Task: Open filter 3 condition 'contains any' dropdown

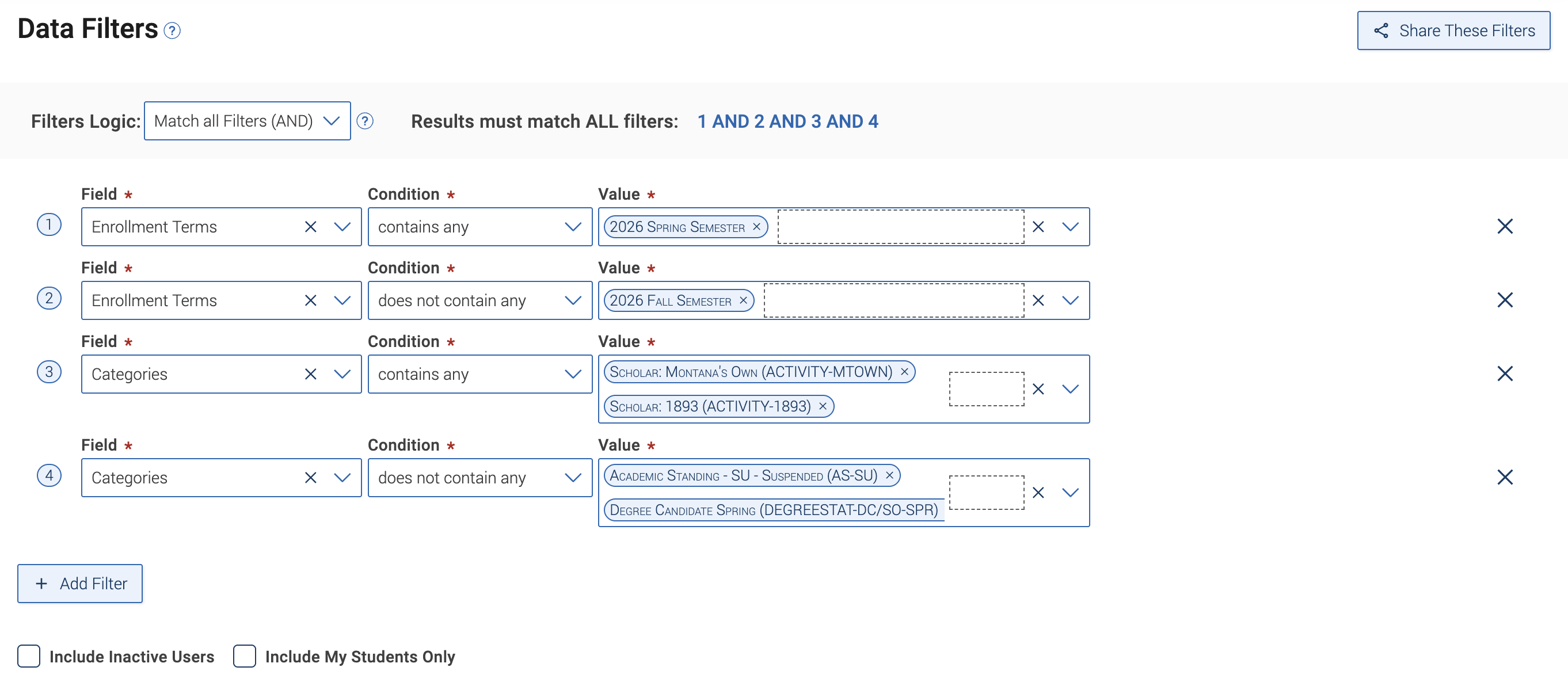Action: [x=479, y=374]
